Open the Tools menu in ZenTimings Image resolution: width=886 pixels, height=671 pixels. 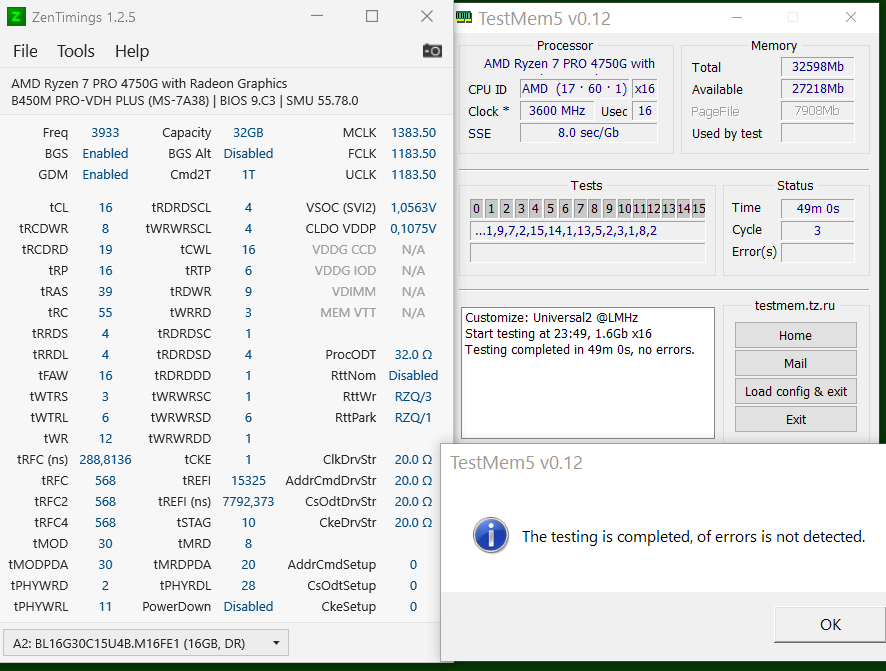(76, 51)
